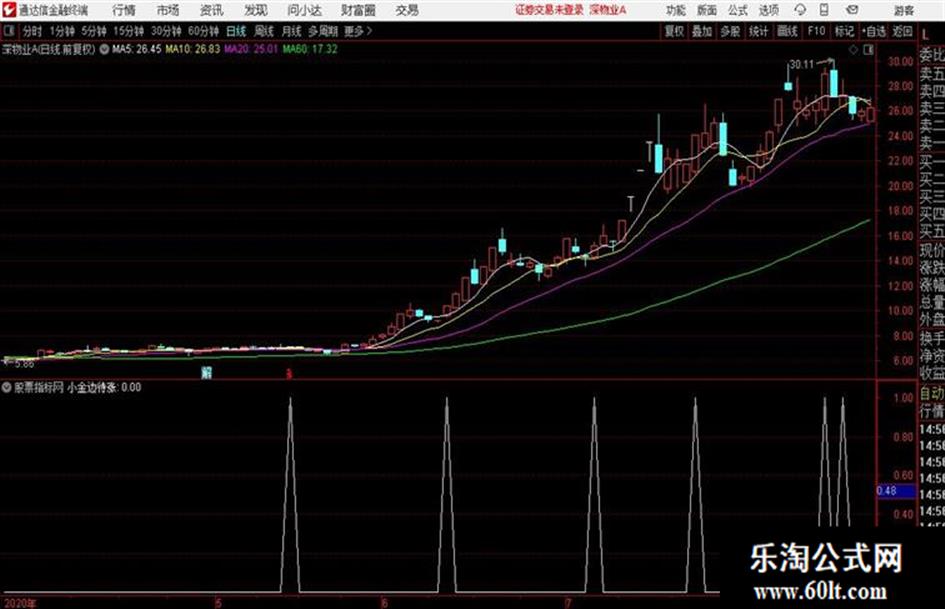This screenshot has width=945, height=609.
Task: Click the 自动 label in the right panel
Action: click(932, 393)
